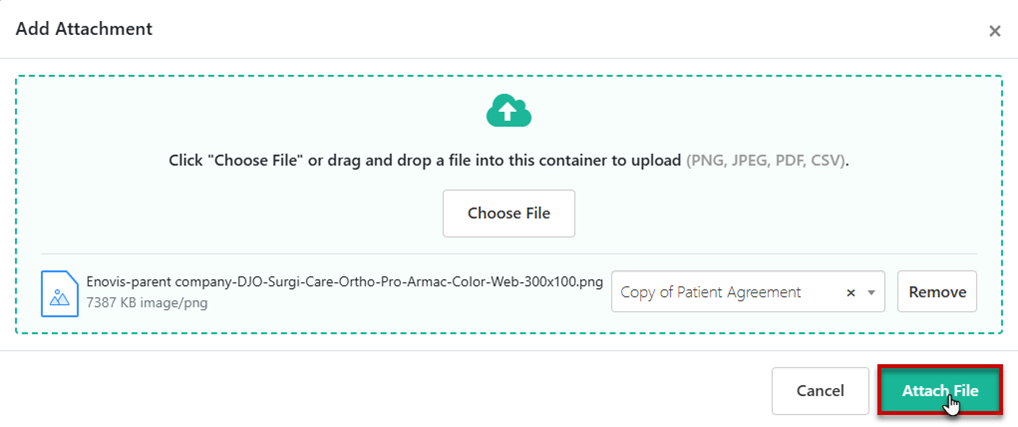This screenshot has width=1018, height=427.
Task: Click empty space left of the cloud icon
Action: pyautogui.click(x=250, y=110)
